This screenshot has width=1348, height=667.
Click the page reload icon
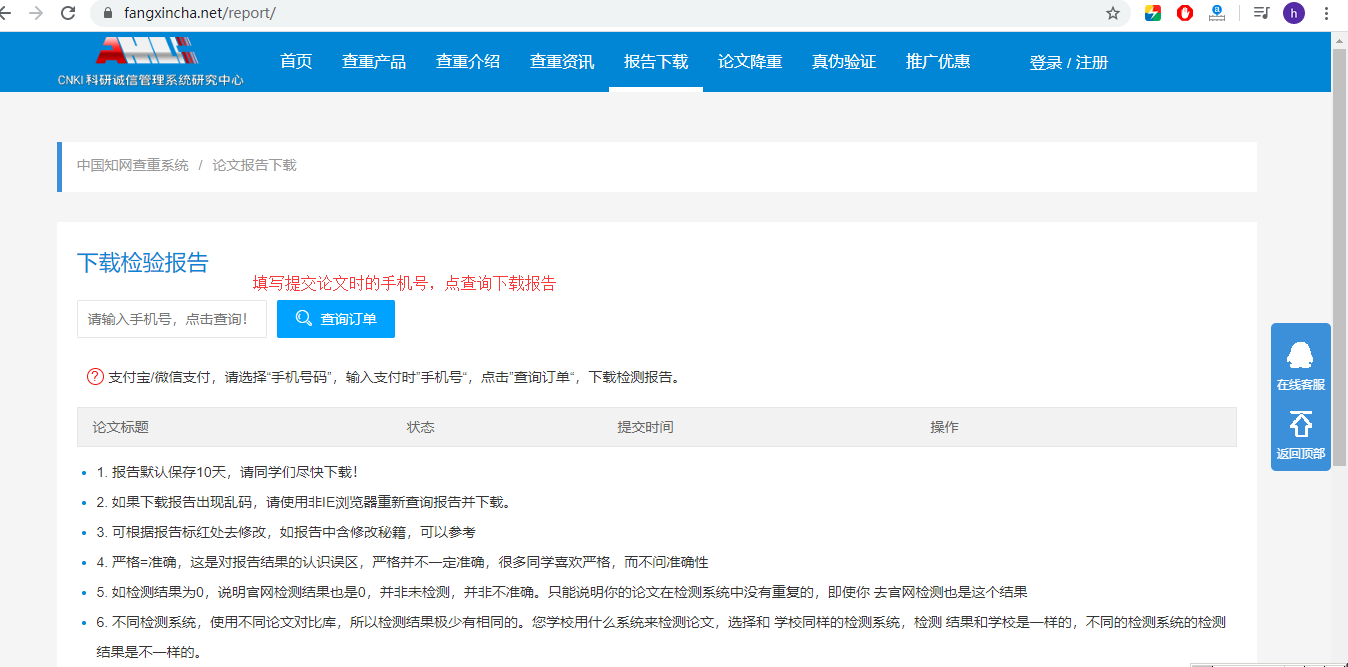66,15
